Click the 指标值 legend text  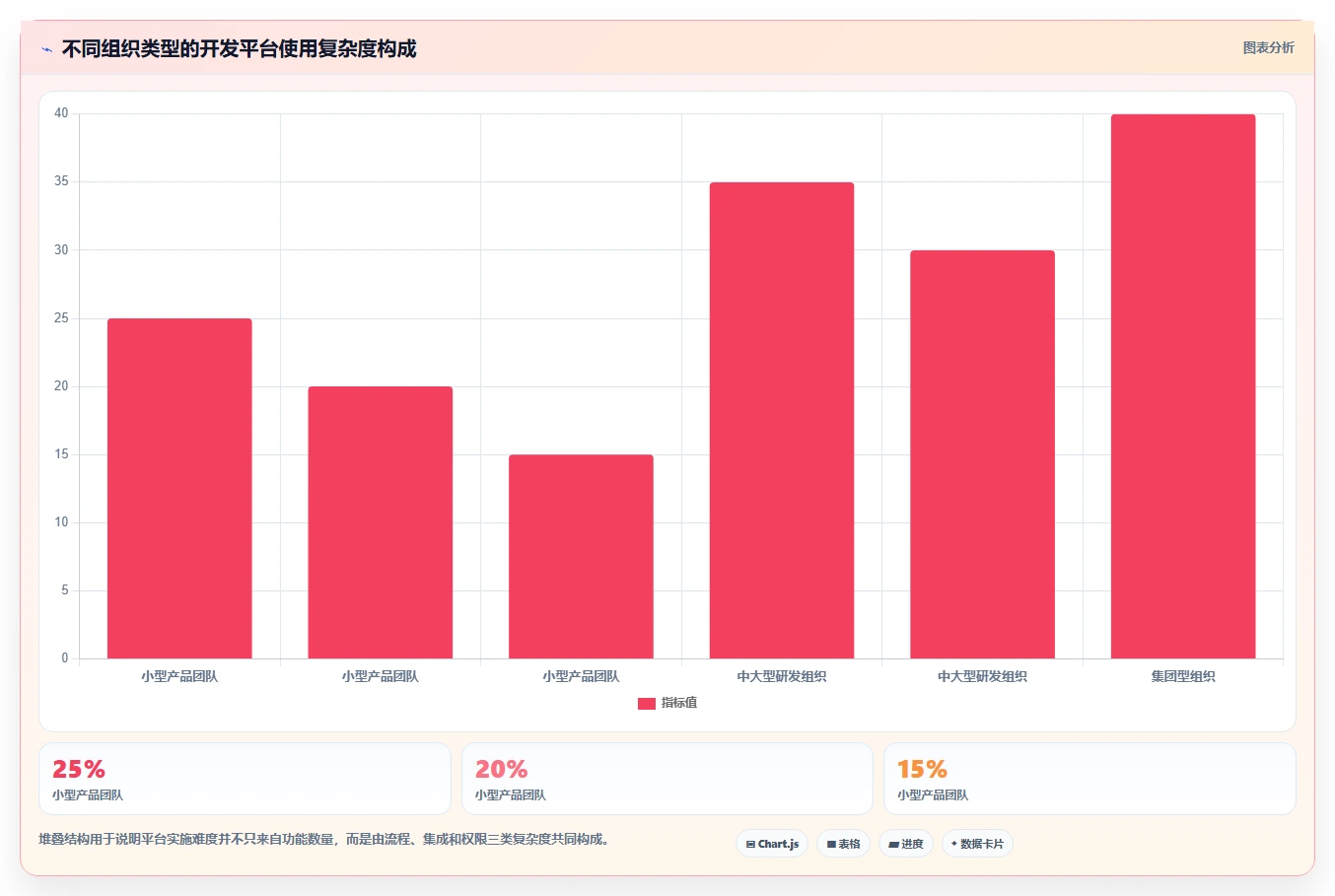[x=679, y=703]
